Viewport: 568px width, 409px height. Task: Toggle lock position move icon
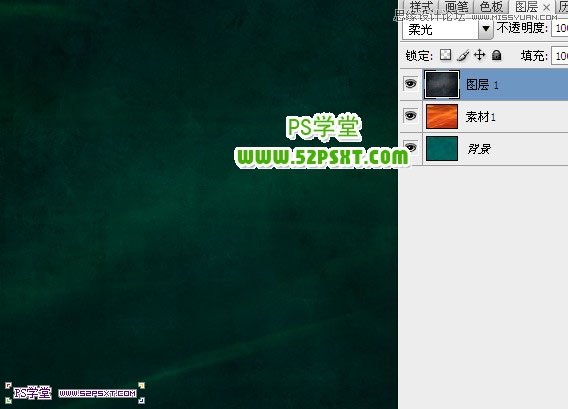[479, 55]
